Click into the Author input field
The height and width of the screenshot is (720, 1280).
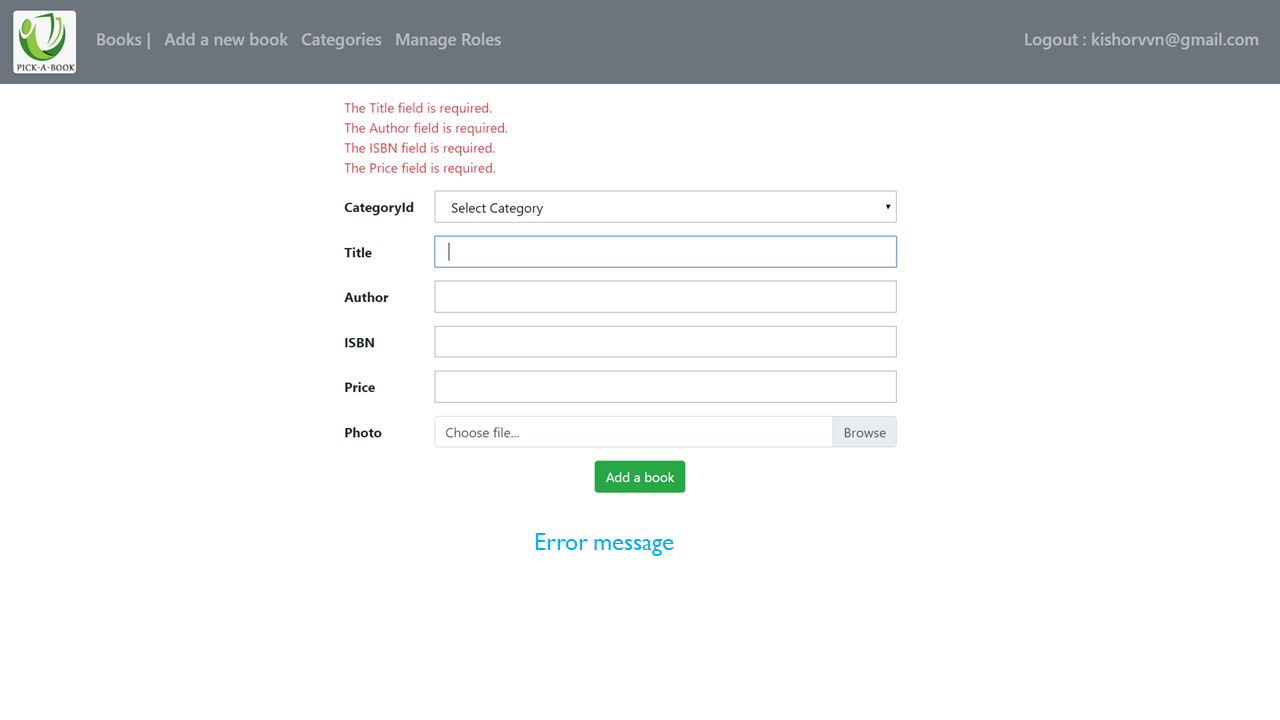coord(665,297)
